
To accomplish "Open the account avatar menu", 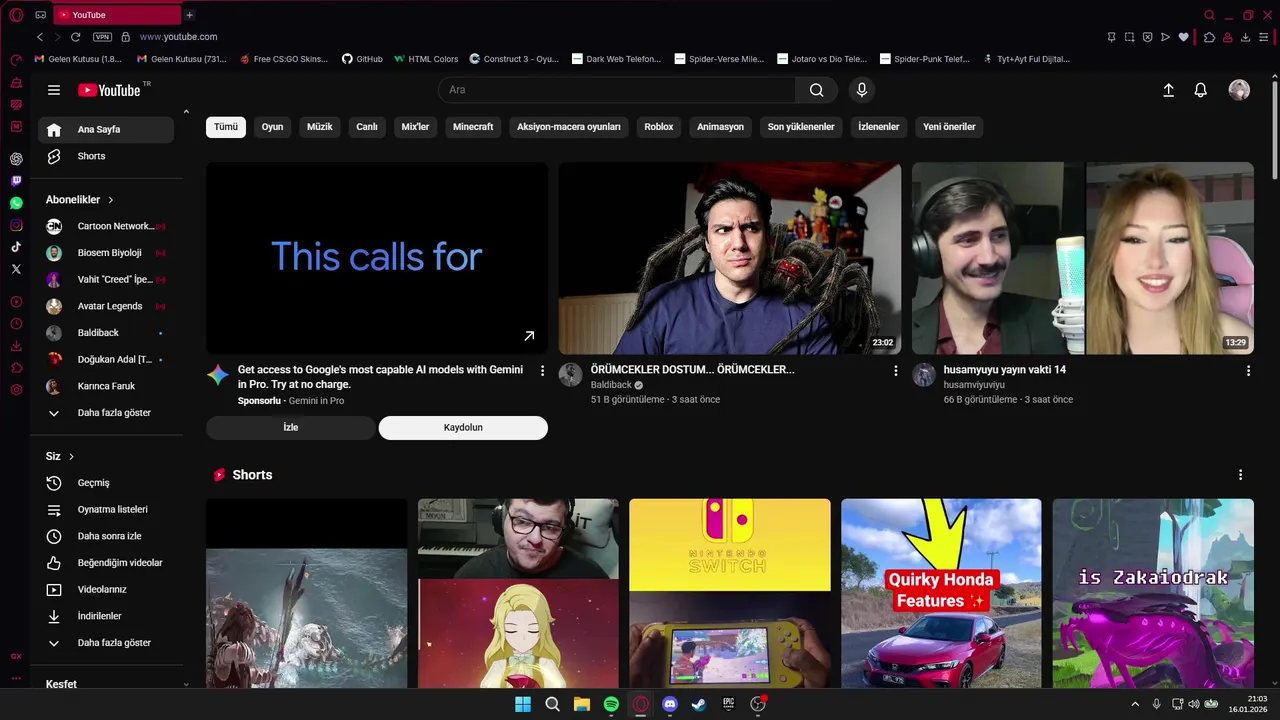I will (x=1239, y=90).
